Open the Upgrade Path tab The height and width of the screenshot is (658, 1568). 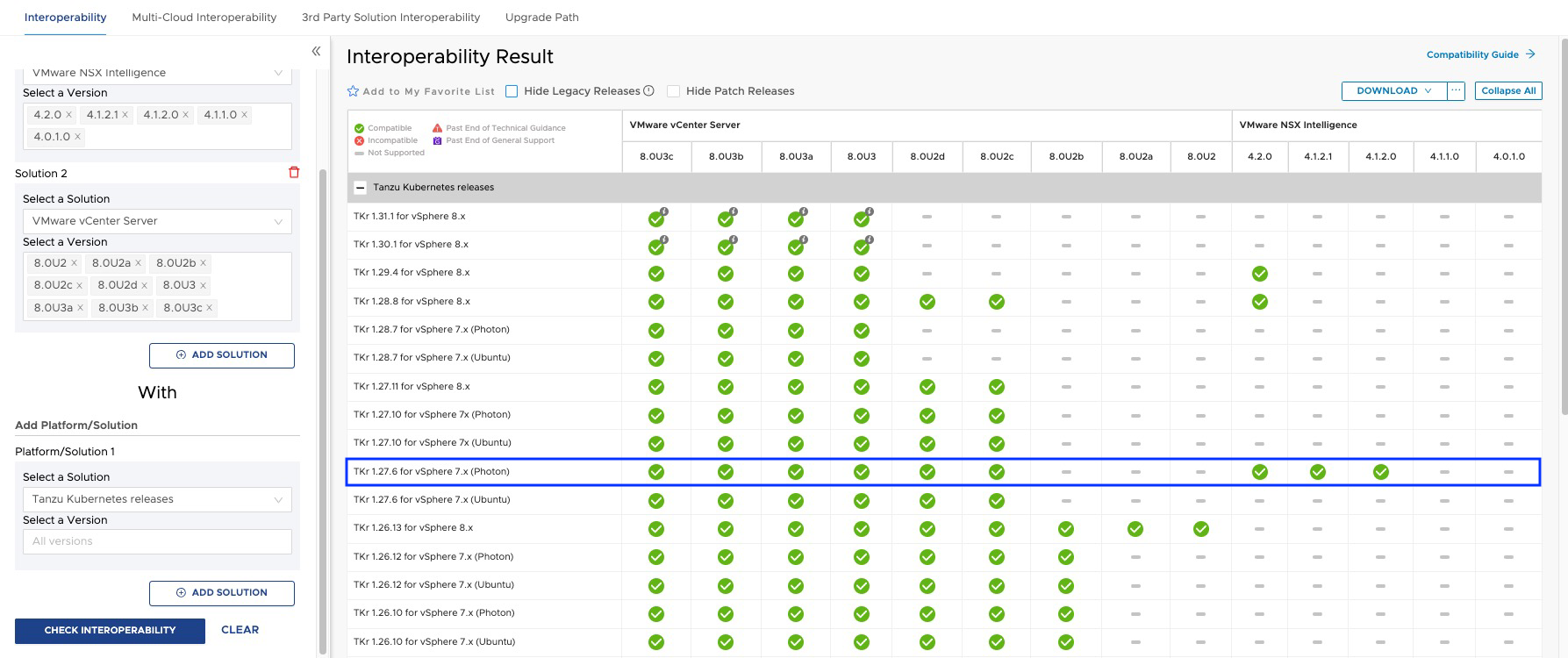click(541, 18)
